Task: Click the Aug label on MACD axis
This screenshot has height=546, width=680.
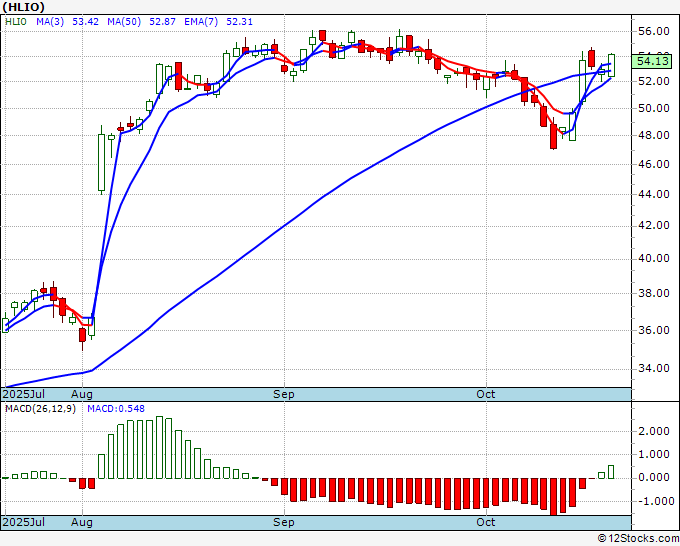Action: [82, 522]
